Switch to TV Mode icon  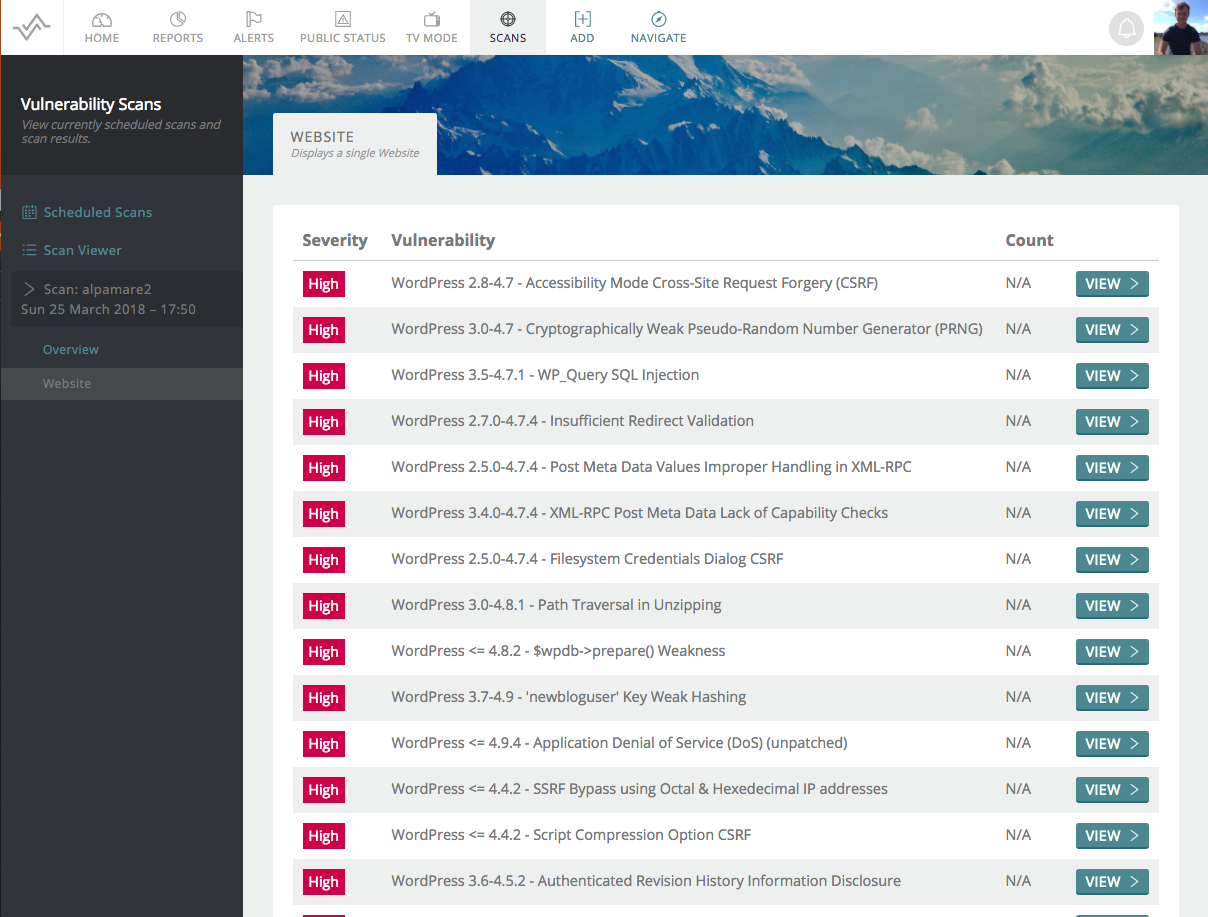coord(432,19)
